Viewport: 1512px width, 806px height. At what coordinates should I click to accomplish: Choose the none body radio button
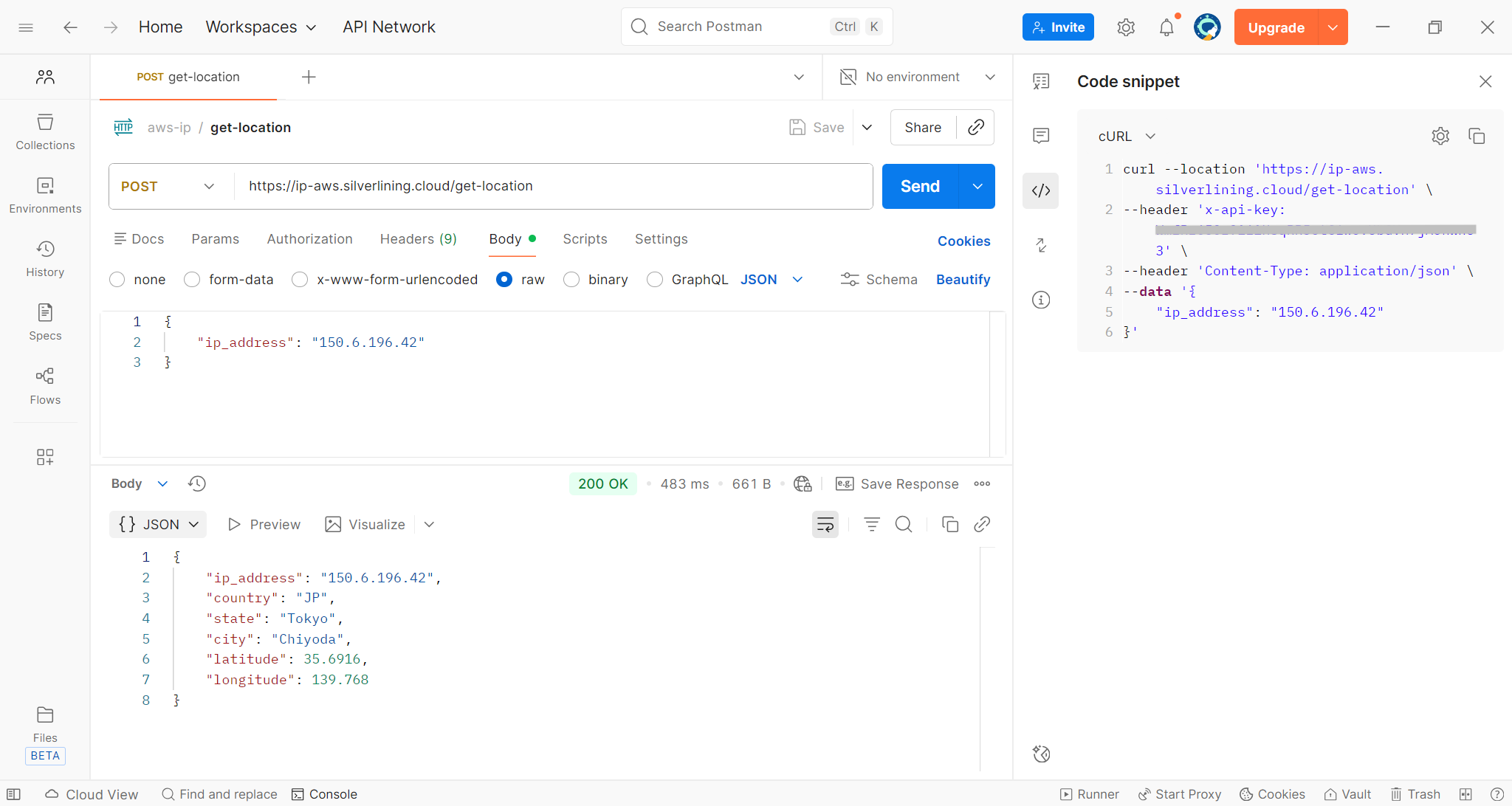[x=117, y=280]
